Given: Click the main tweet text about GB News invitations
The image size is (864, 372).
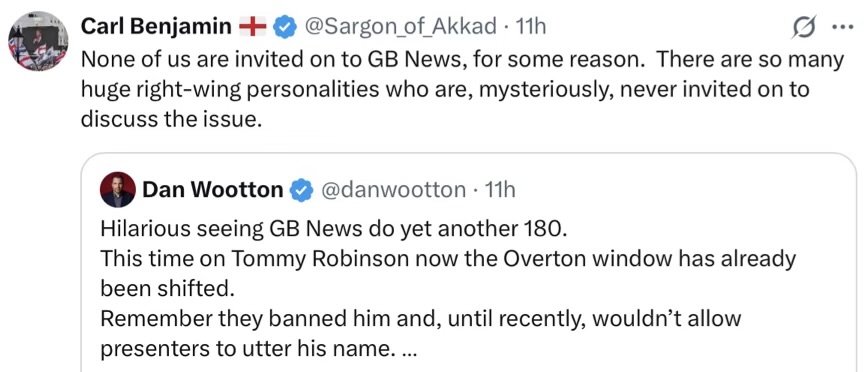Looking at the screenshot, I should coord(462,88).
